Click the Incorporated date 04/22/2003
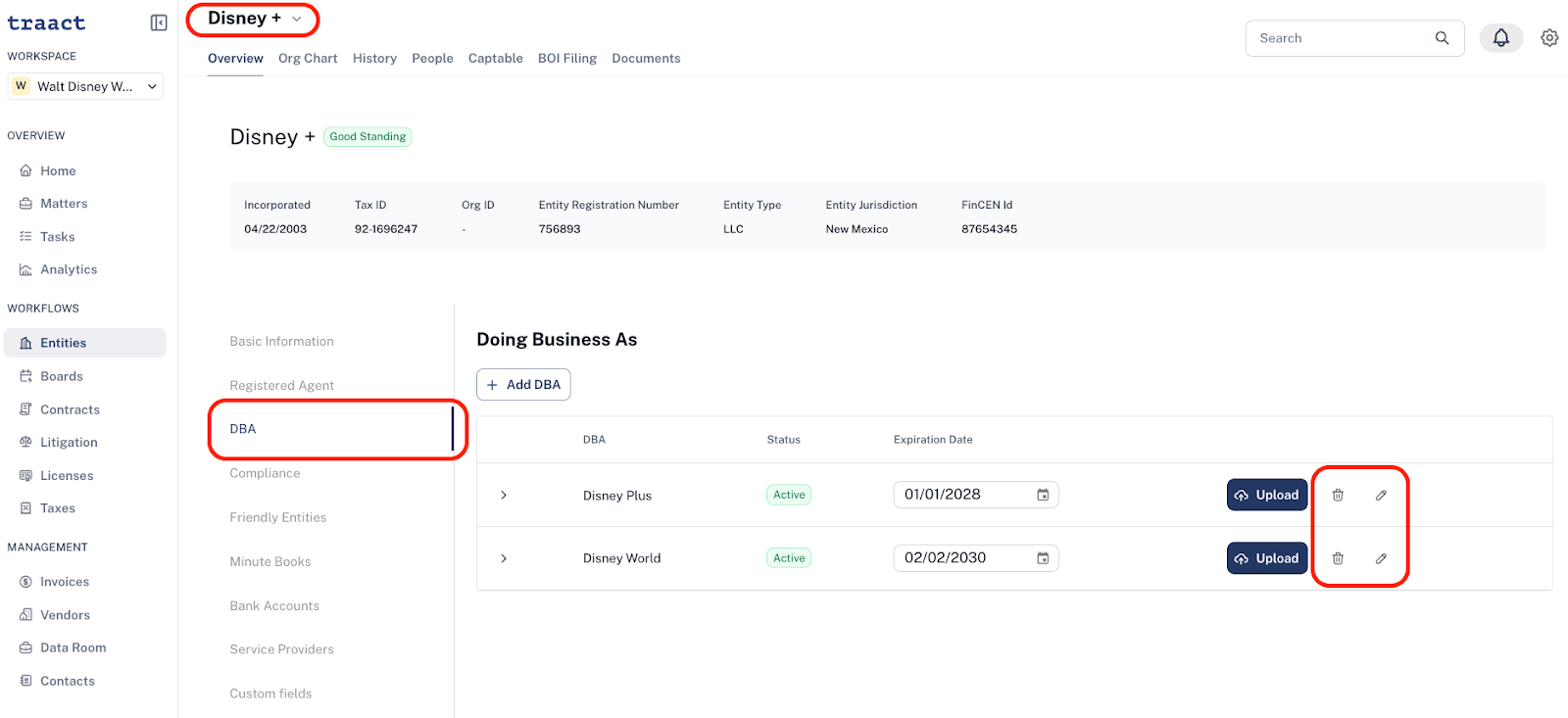Screen dimensions: 1568x718 click(x=275, y=229)
